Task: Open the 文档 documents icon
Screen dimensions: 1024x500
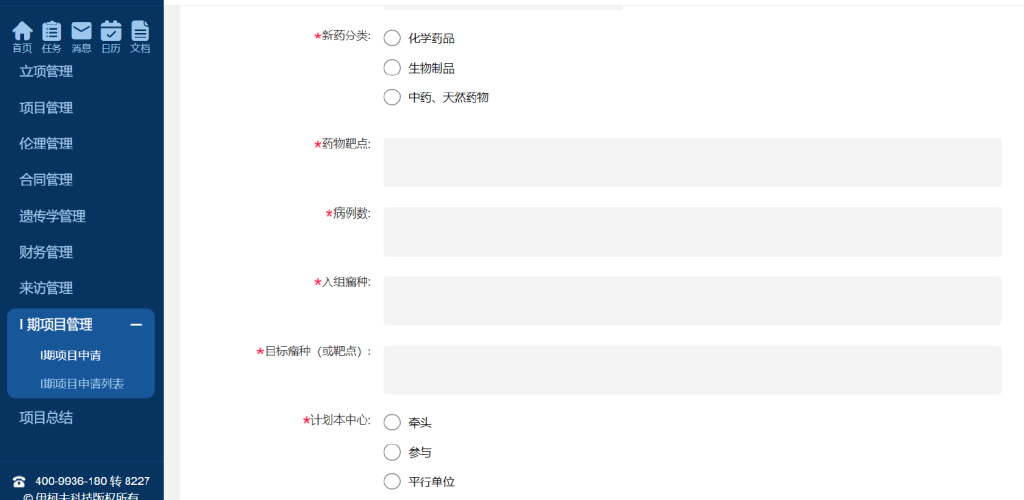Action: pyautogui.click(x=140, y=32)
